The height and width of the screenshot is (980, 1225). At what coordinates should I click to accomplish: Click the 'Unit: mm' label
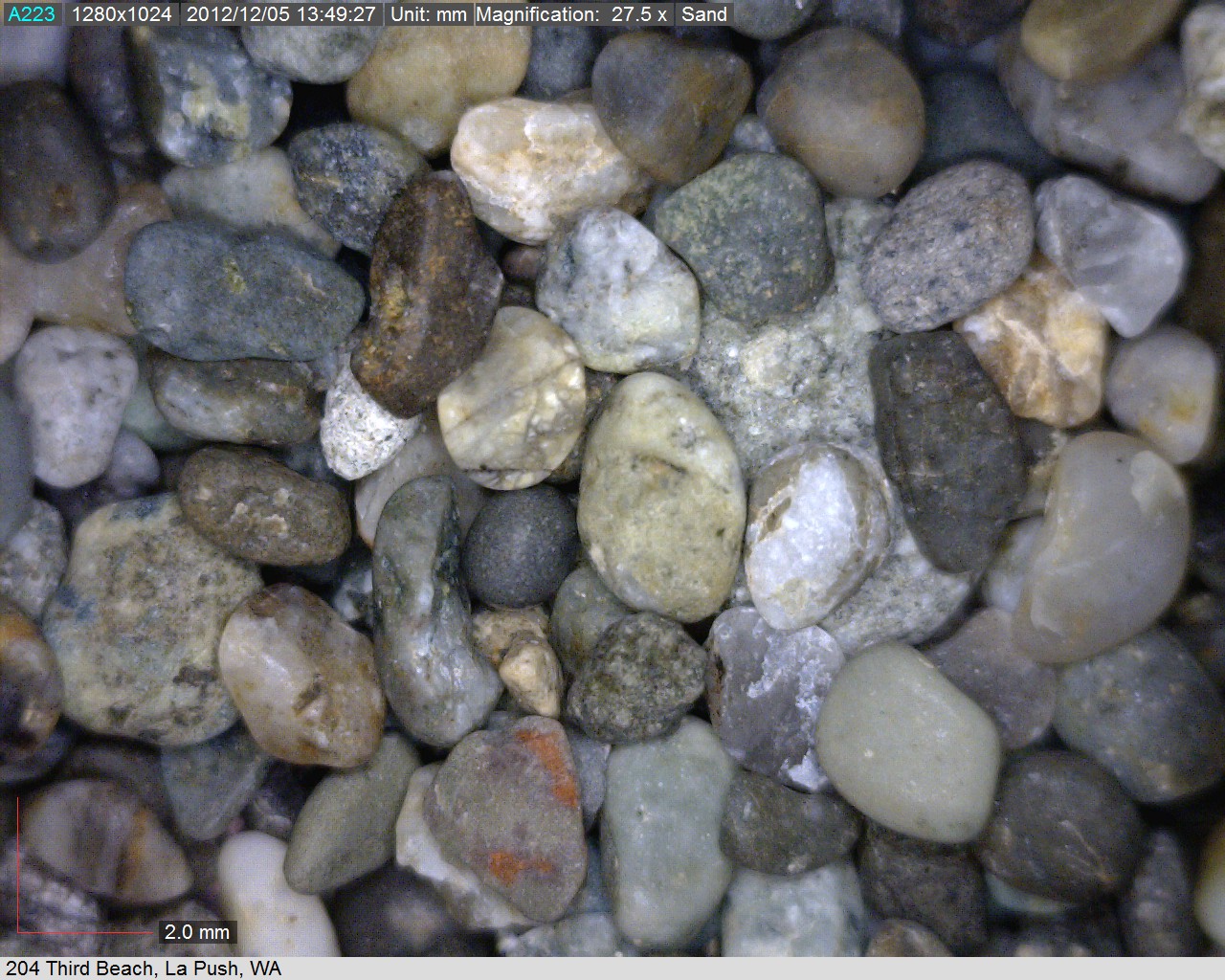click(x=428, y=14)
